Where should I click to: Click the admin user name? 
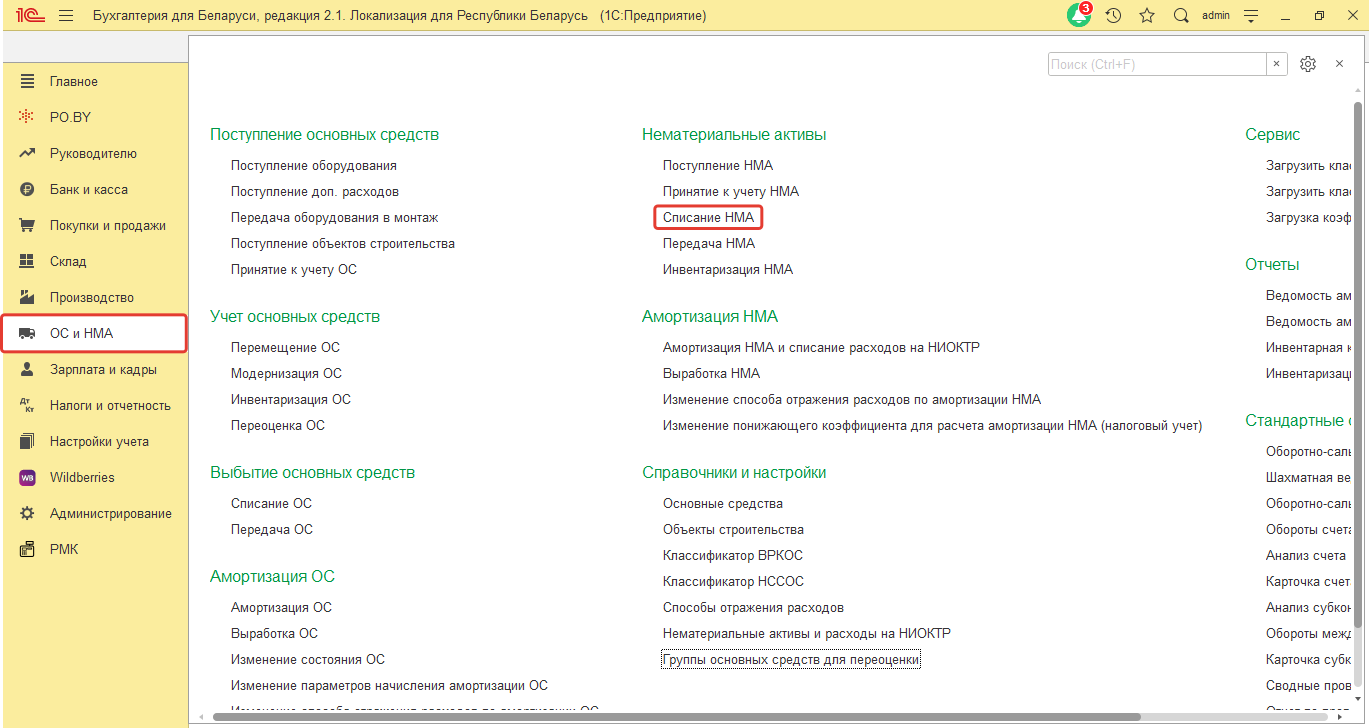(x=1215, y=16)
